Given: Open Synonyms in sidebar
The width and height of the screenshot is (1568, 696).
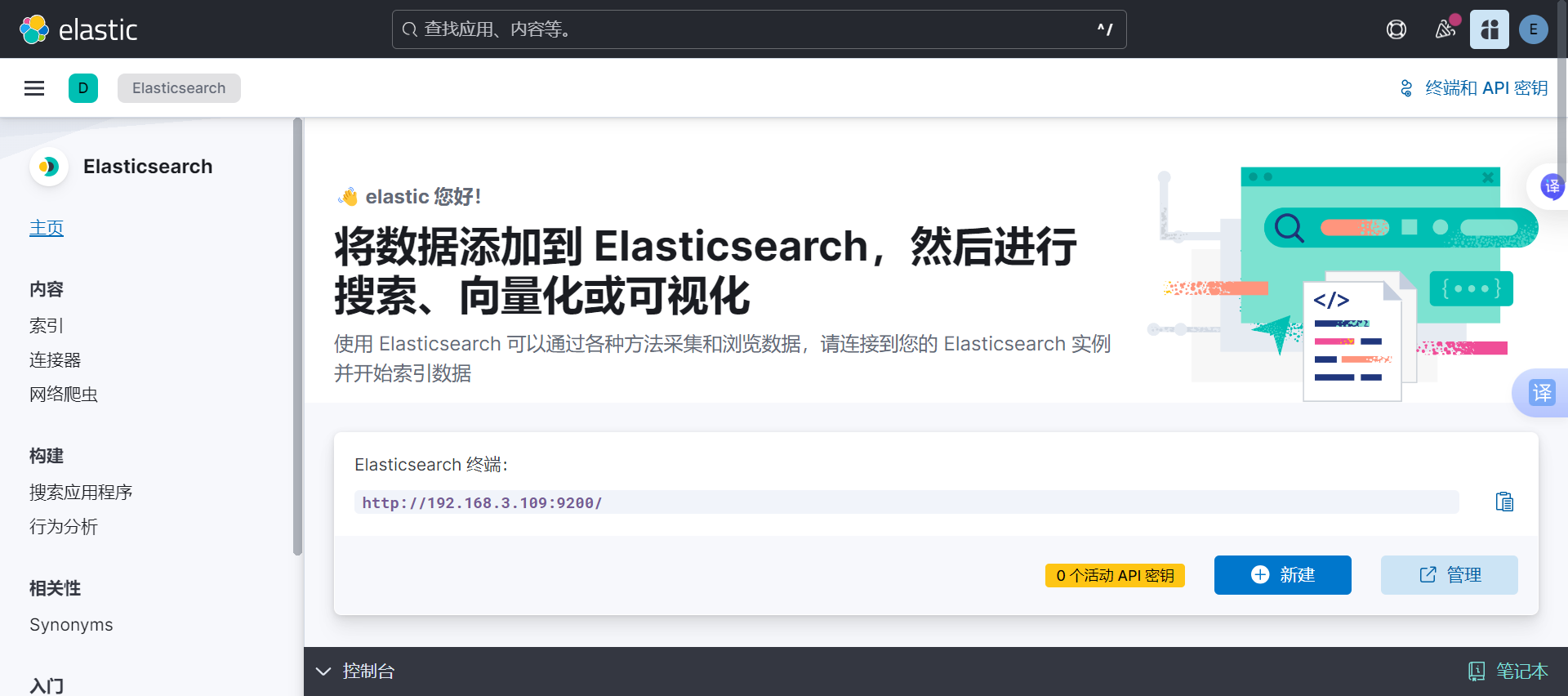Looking at the screenshot, I should (x=71, y=625).
